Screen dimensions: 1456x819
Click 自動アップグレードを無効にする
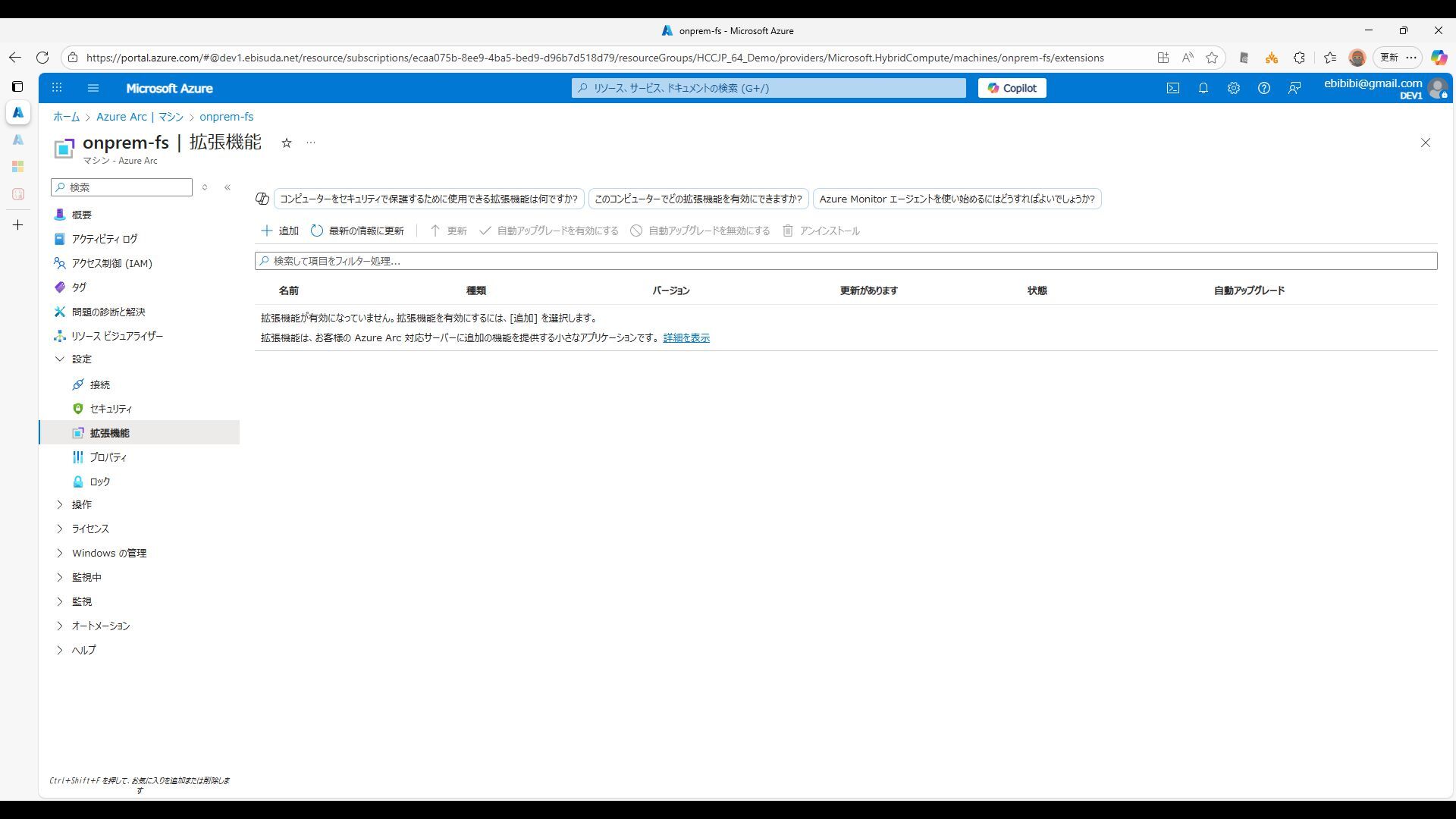pyautogui.click(x=700, y=231)
